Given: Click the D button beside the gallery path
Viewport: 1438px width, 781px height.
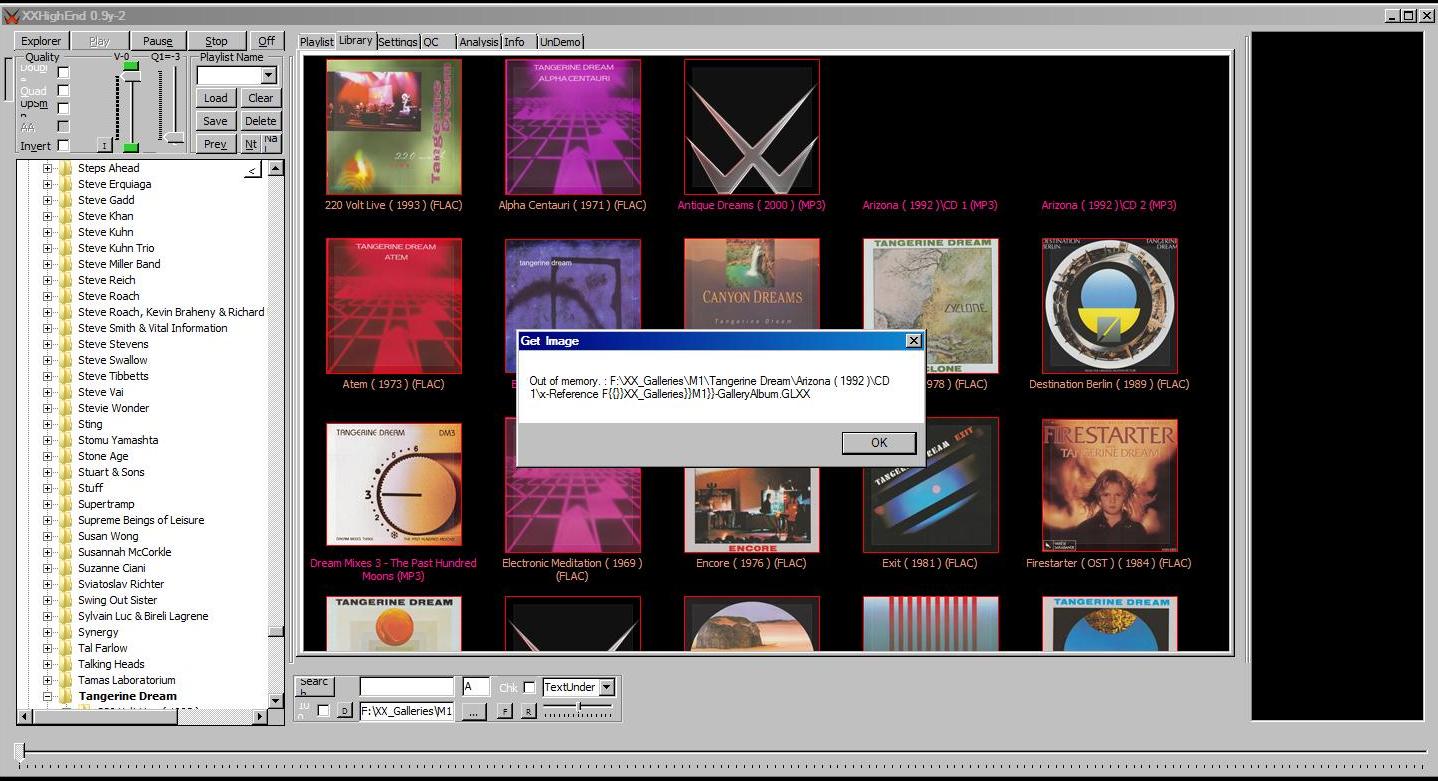Looking at the screenshot, I should tap(344, 711).
